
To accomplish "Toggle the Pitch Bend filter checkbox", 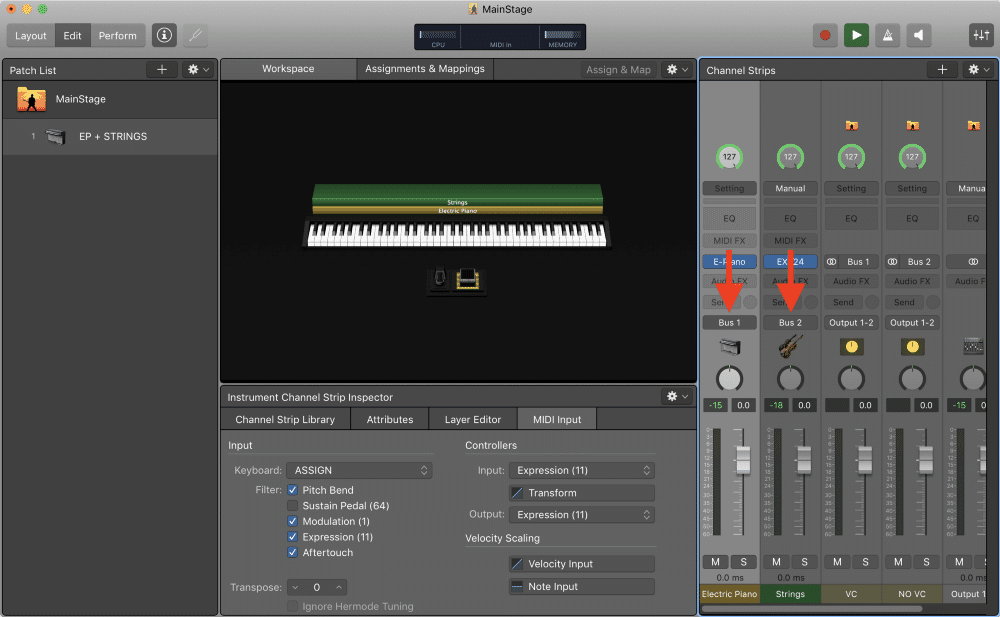I will (293, 490).
